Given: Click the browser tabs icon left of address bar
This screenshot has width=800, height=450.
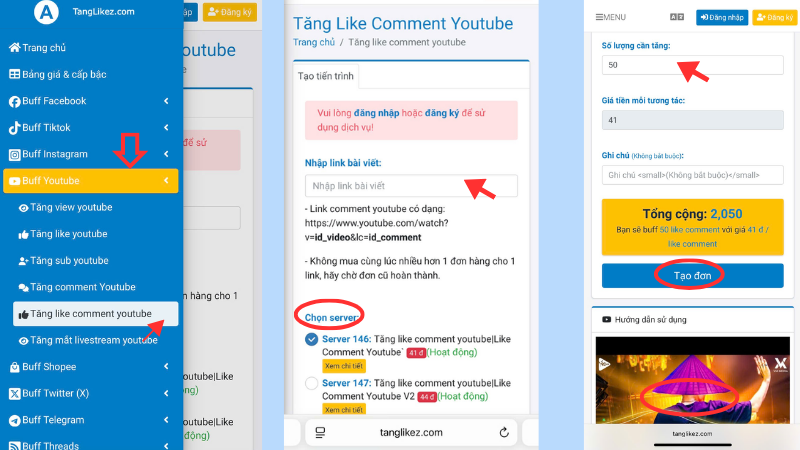Looking at the screenshot, I should pos(320,433).
